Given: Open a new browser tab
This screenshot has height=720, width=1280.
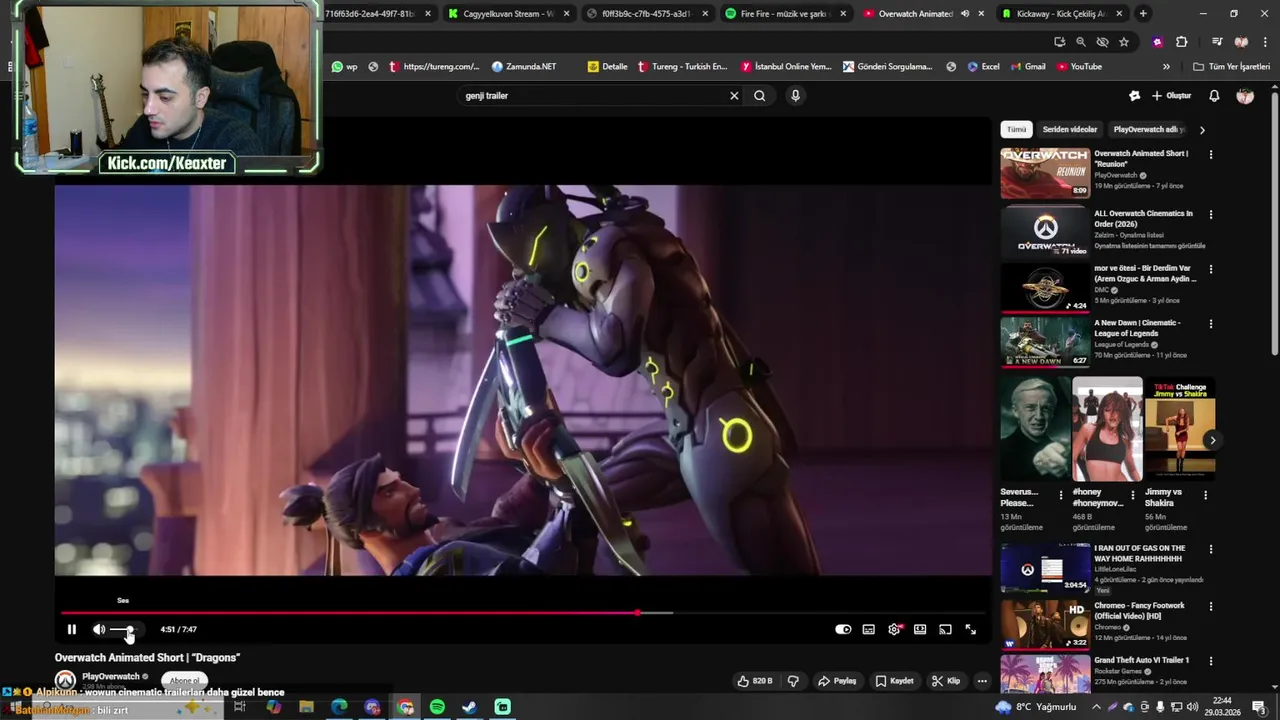Looking at the screenshot, I should pos(1143,14).
